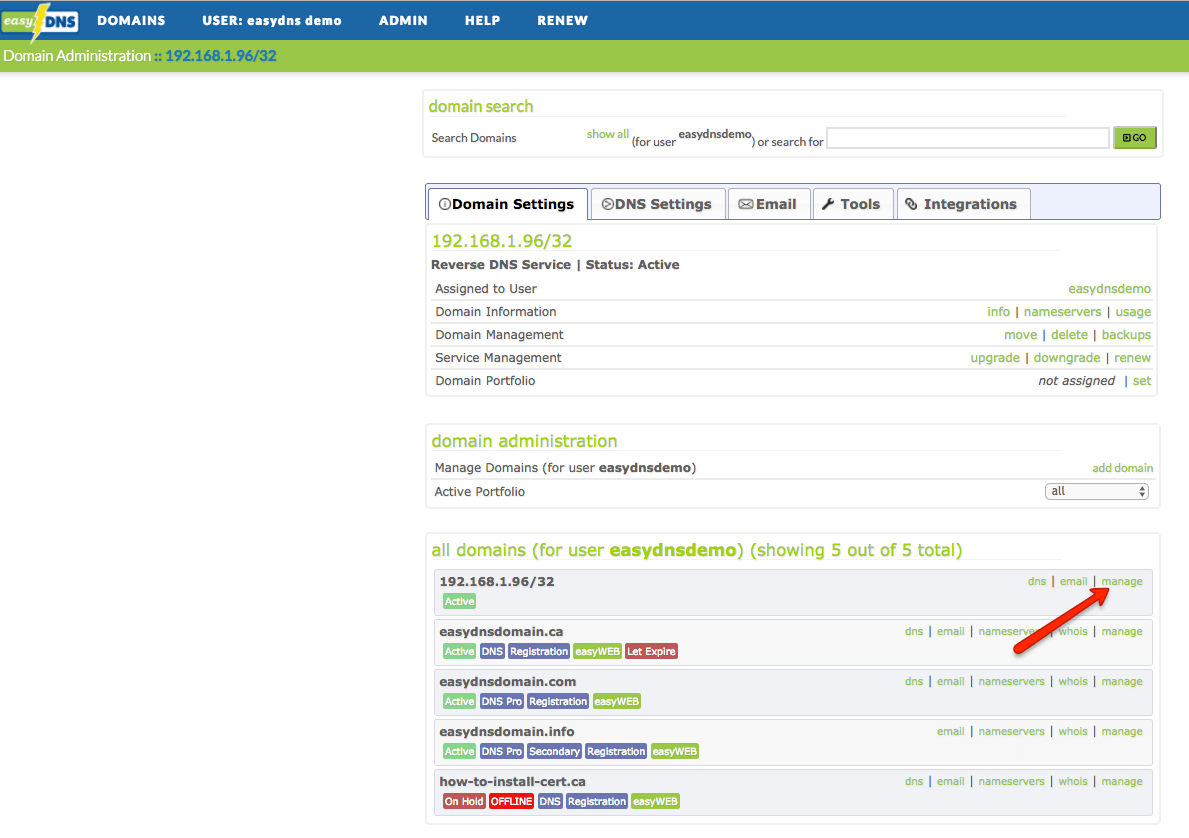Open the Integrations tab
1189x838 pixels.
pos(963,204)
